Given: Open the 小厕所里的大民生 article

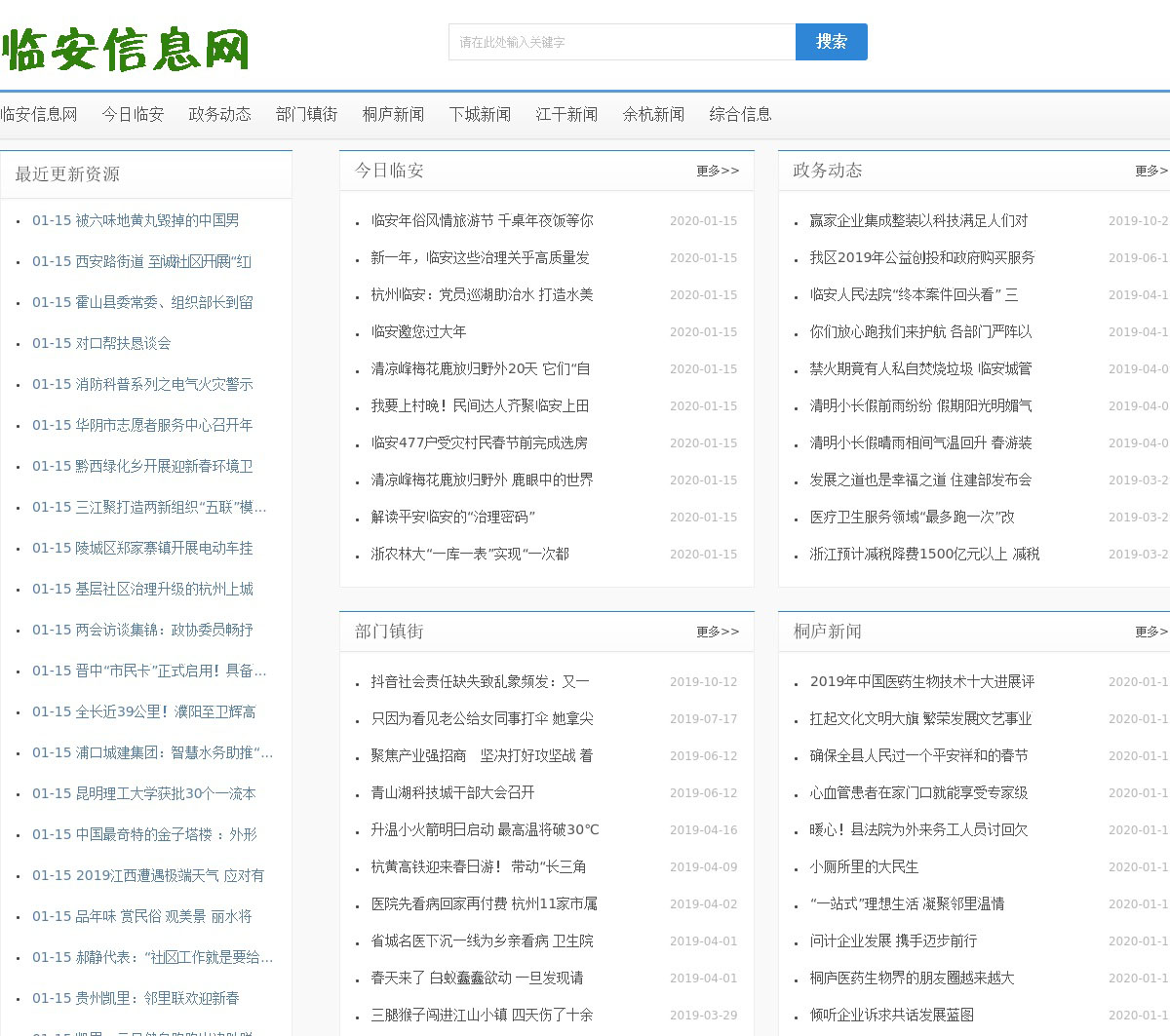Looking at the screenshot, I should [864, 867].
